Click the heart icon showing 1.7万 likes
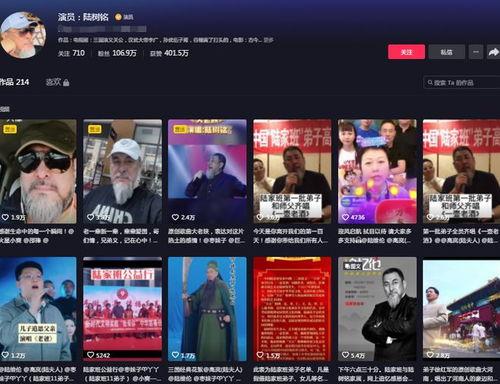This screenshot has height=384, width=500. pyautogui.click(x=175, y=355)
